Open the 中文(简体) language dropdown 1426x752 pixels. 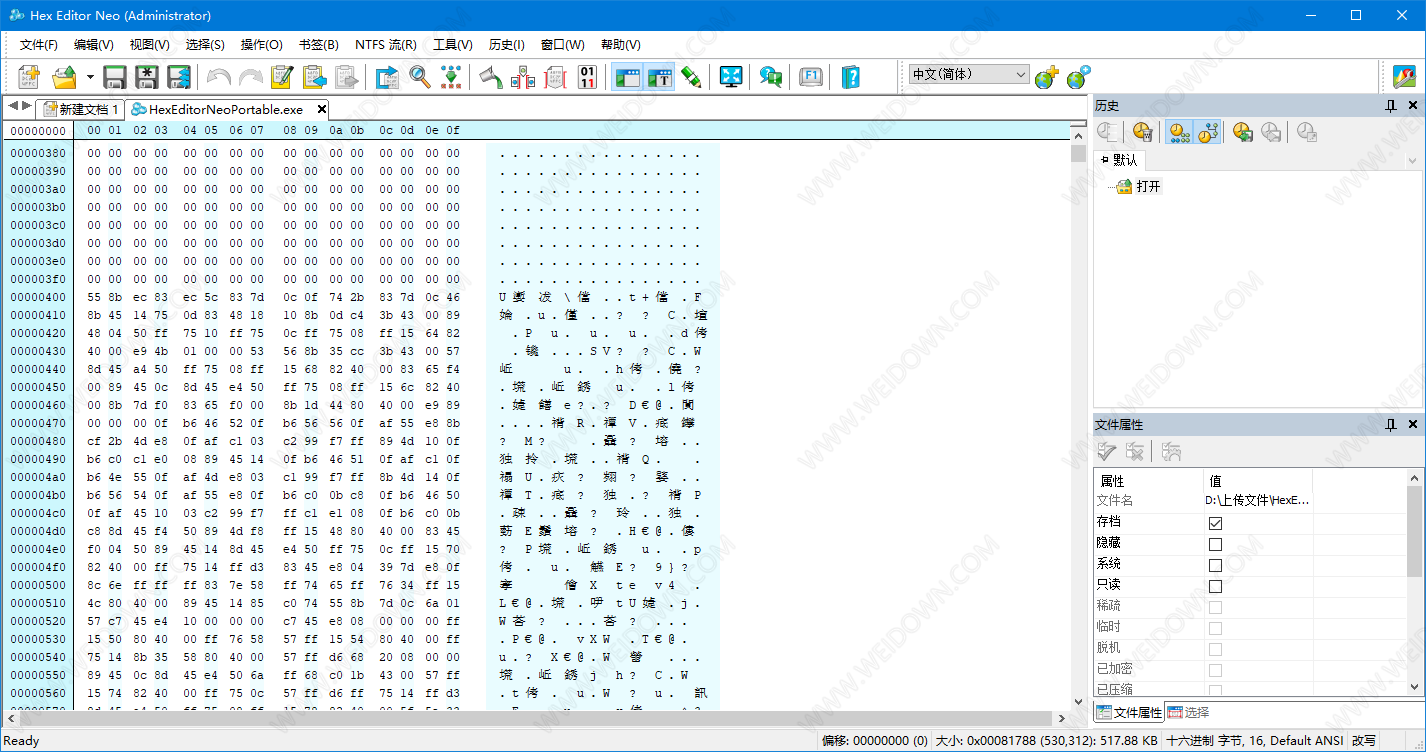968,74
